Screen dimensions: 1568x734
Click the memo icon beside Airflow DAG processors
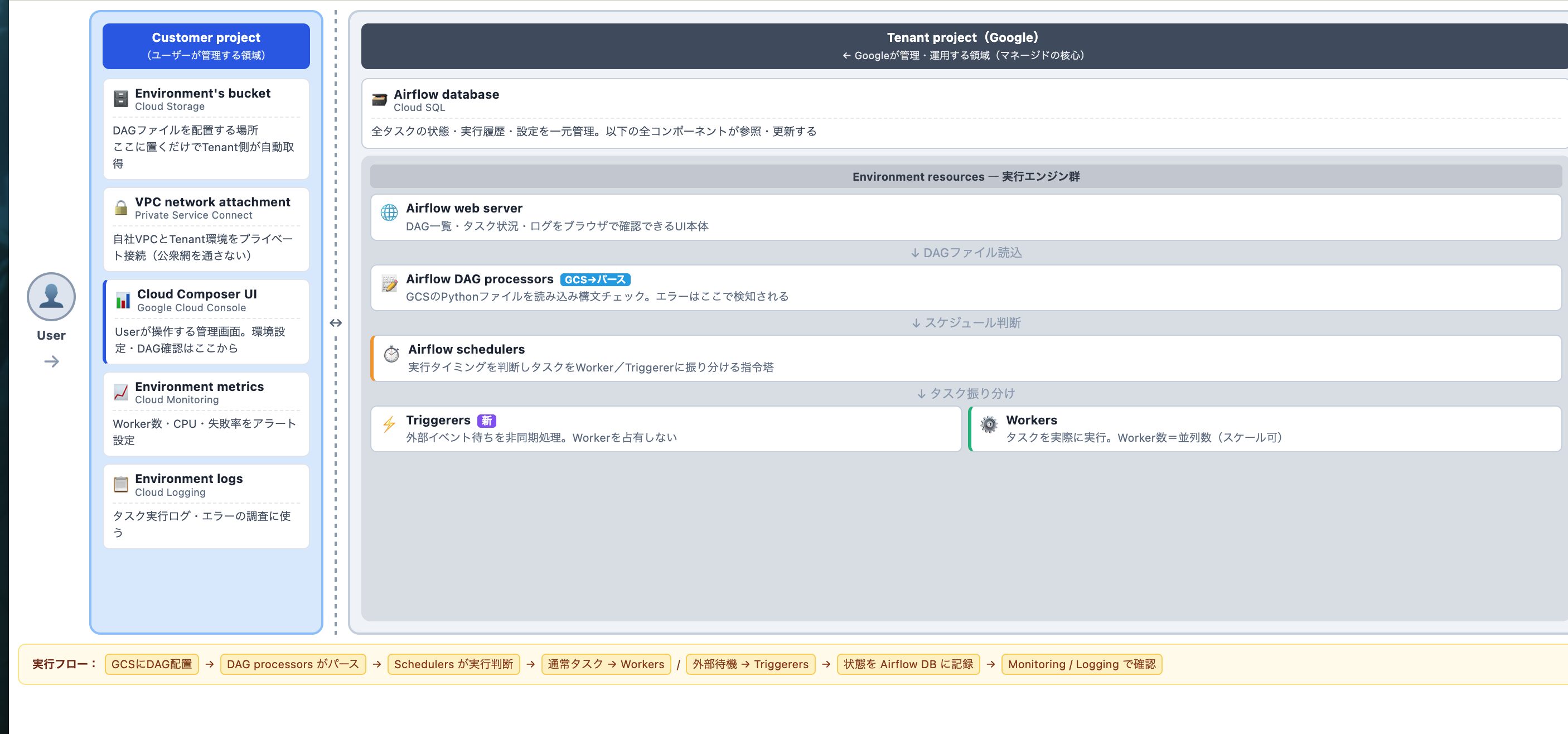[389, 283]
